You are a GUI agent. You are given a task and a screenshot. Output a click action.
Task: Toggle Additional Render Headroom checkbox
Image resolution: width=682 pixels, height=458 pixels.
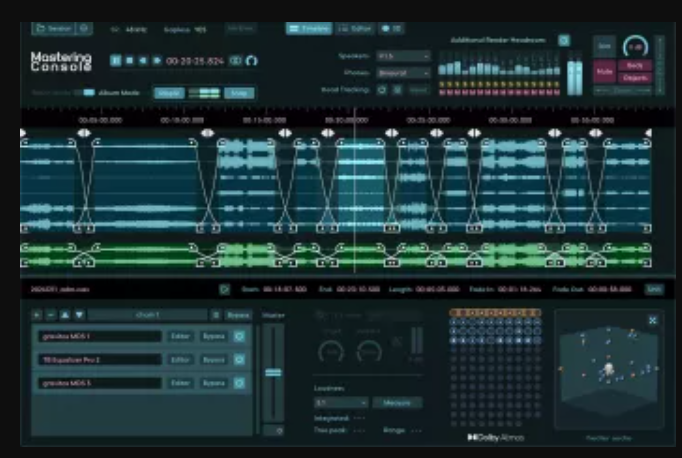(564, 40)
